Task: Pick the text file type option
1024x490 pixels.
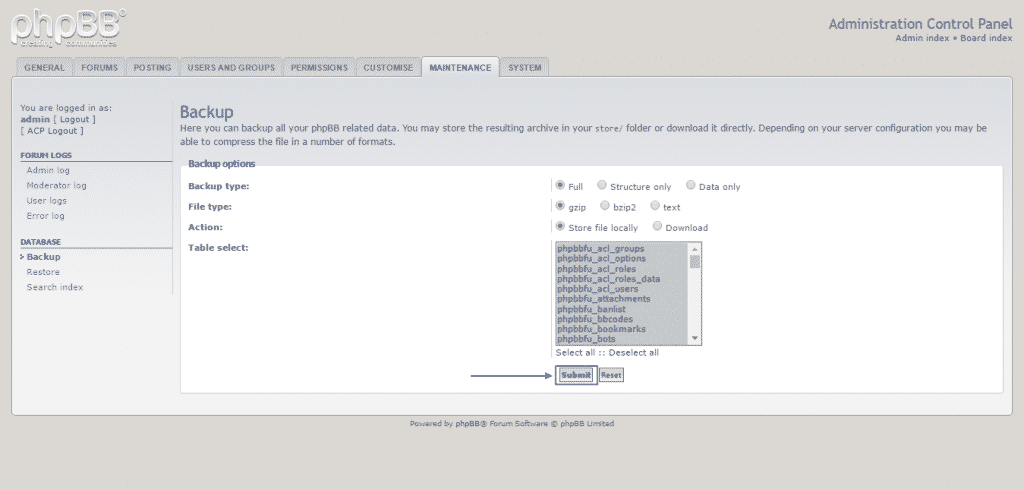Action: [655, 206]
